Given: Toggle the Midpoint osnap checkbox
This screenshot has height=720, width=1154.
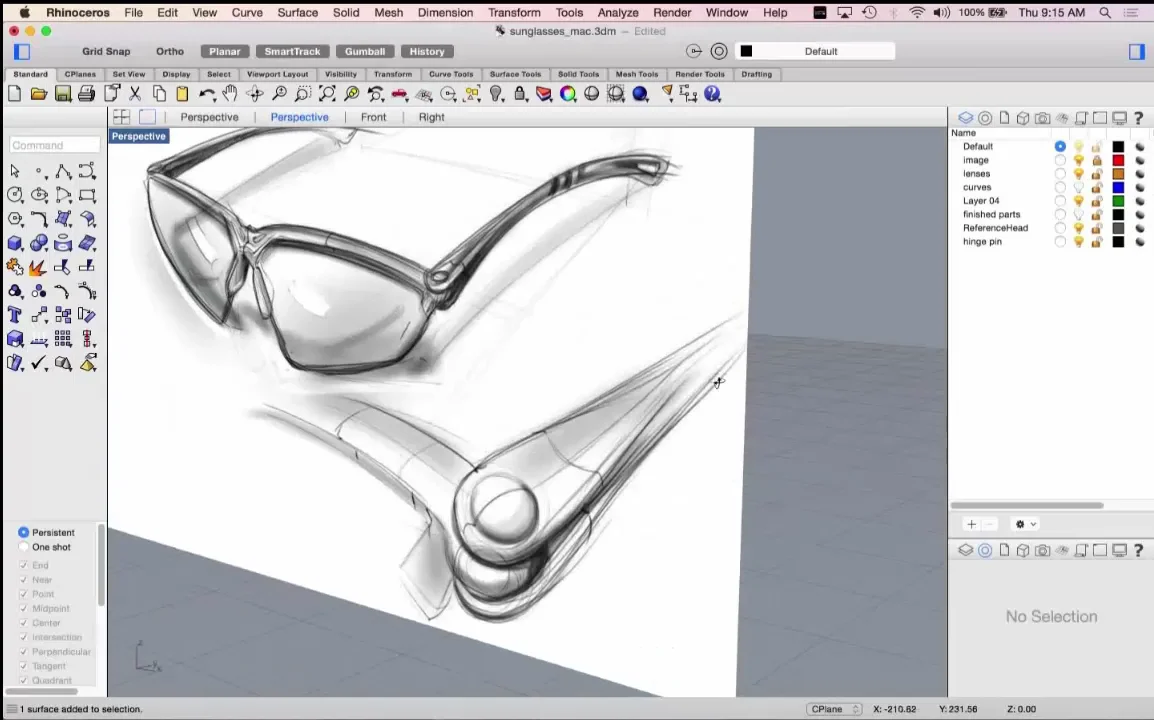Looking at the screenshot, I should pos(24,608).
